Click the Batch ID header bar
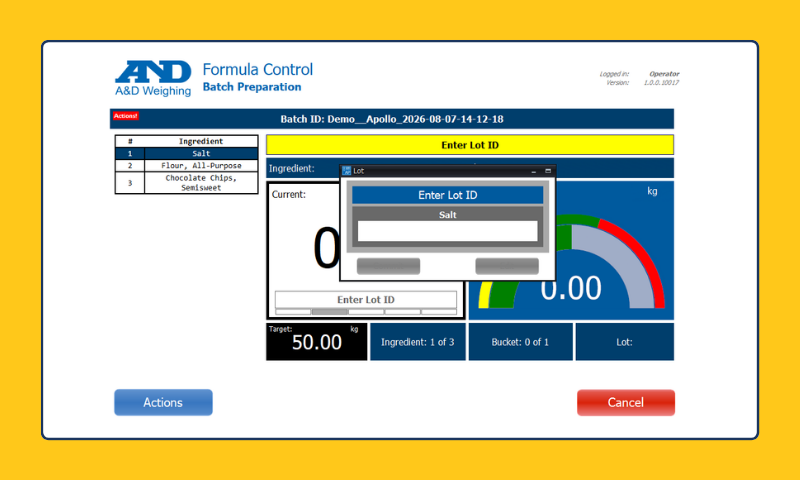 [x=392, y=119]
